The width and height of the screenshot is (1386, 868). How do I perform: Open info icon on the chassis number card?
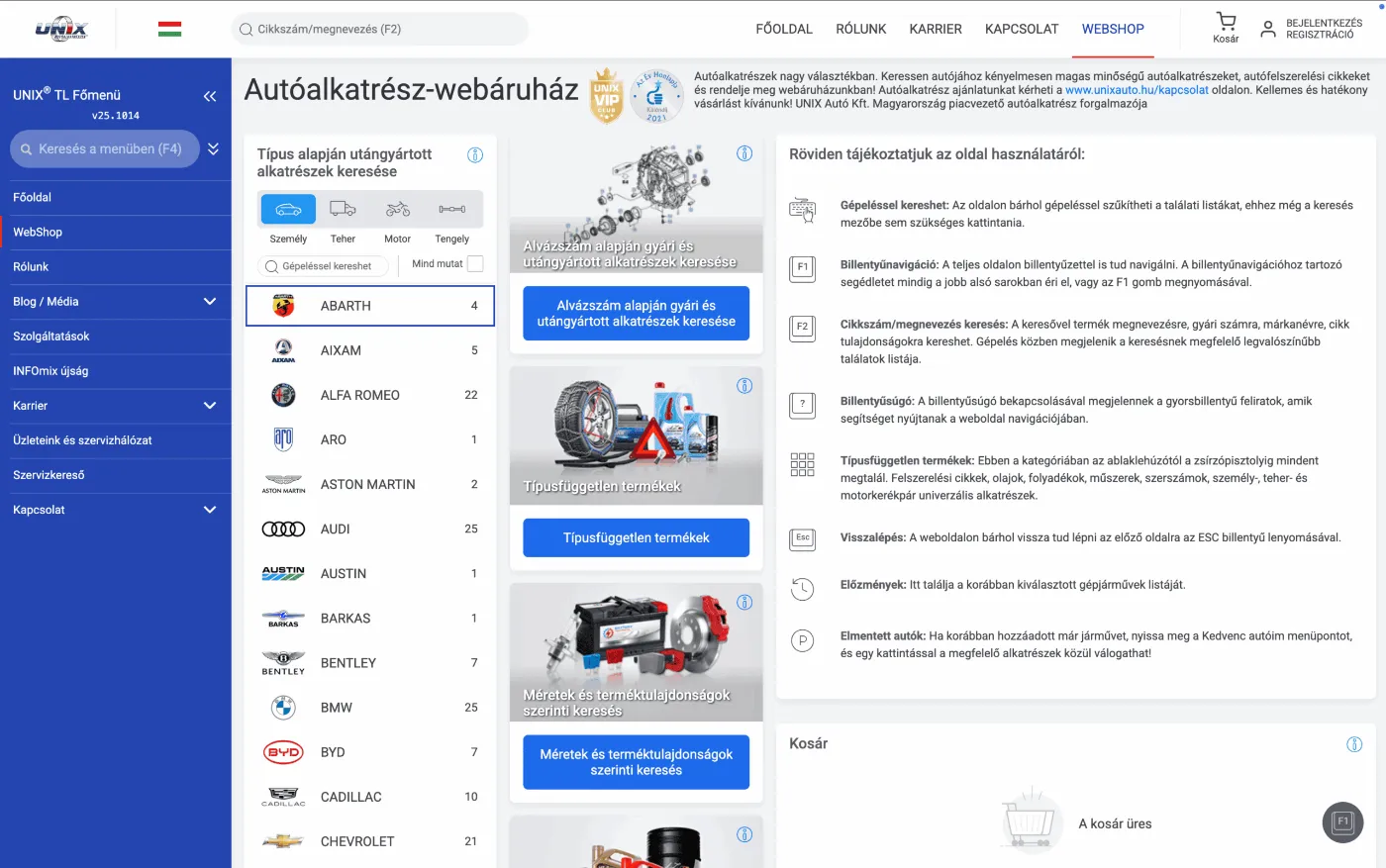tap(744, 153)
